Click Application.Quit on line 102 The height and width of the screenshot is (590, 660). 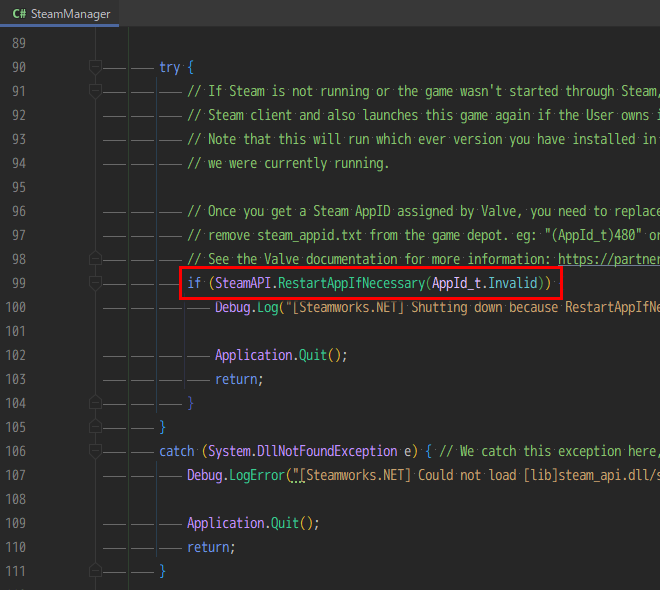tap(271, 355)
